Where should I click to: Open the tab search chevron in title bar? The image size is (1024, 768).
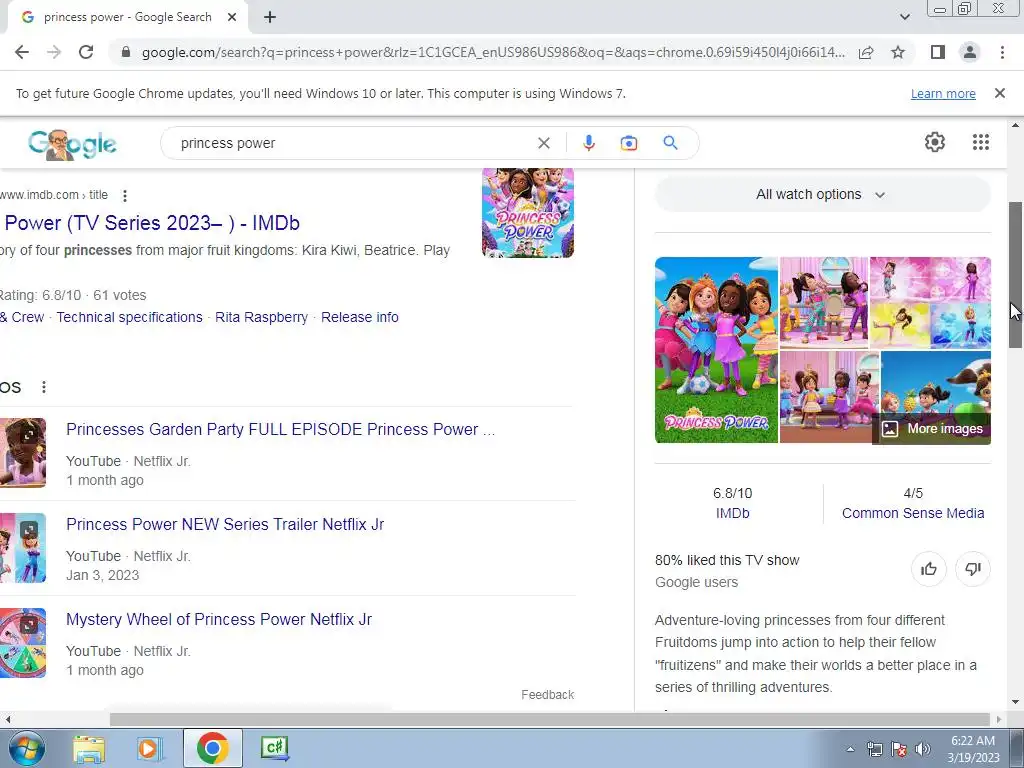tap(904, 17)
